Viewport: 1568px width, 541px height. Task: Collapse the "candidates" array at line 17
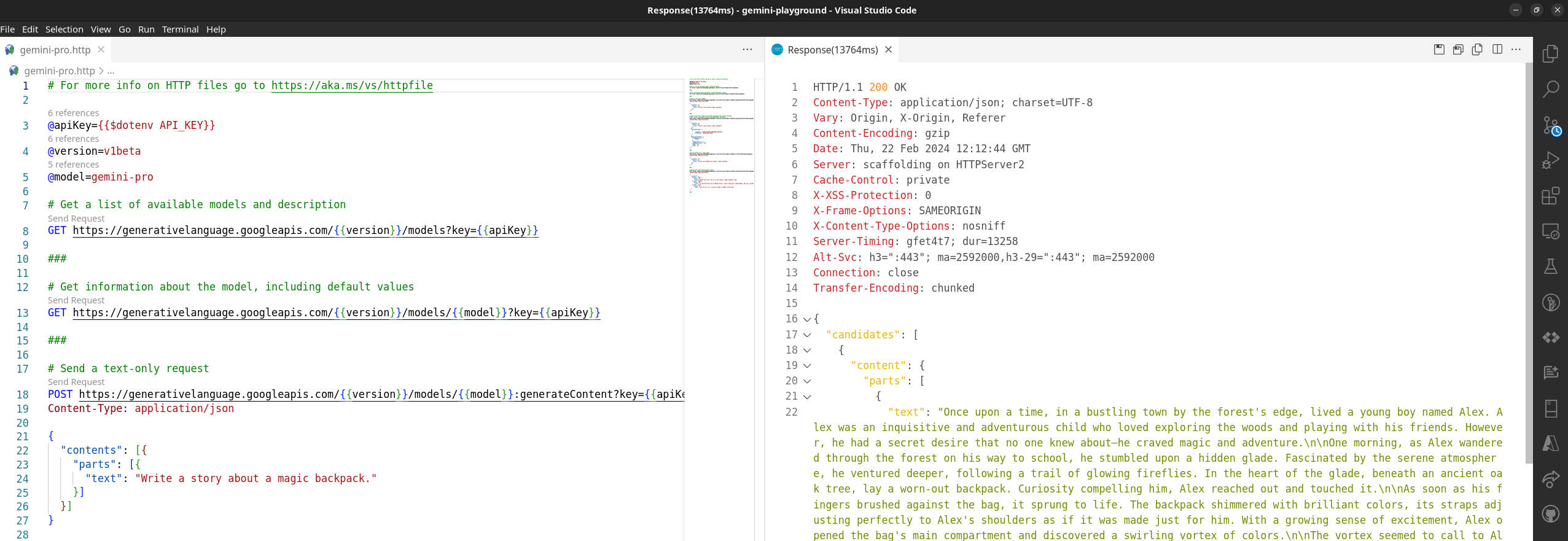click(807, 335)
